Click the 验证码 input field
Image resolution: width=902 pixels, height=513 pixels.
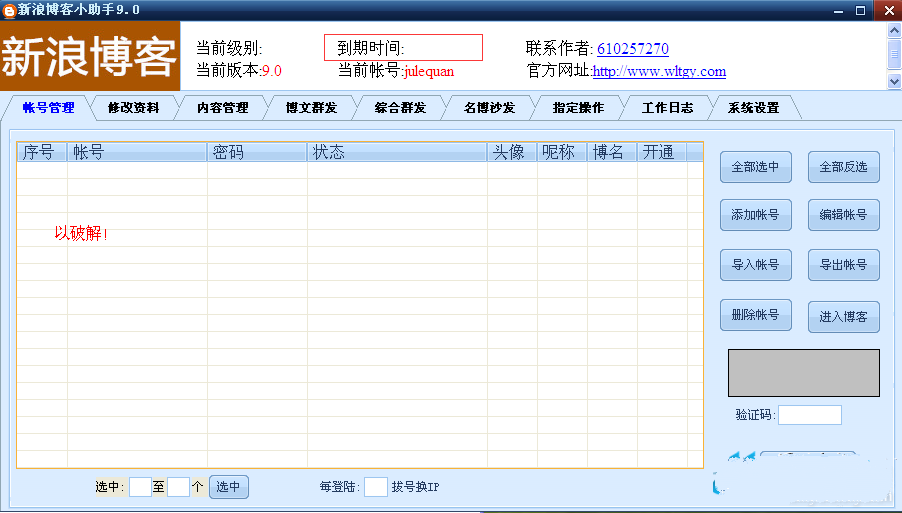coord(809,415)
